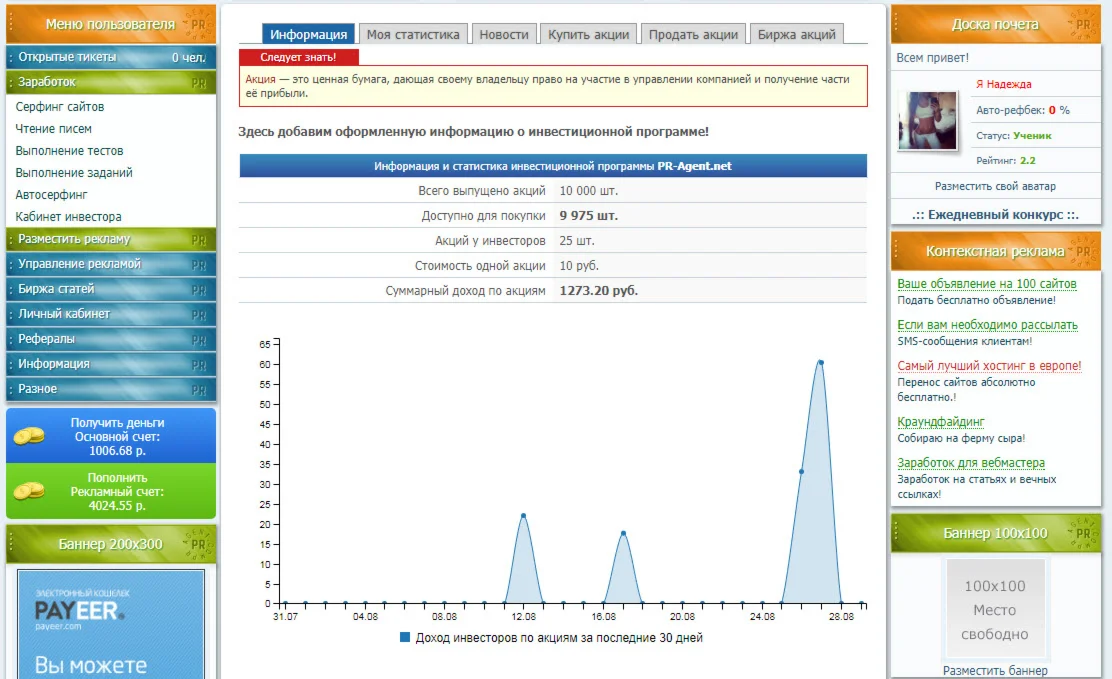The height and width of the screenshot is (679, 1112).
Task: Expand Разместить рекламу menu section
Action: tap(111, 240)
